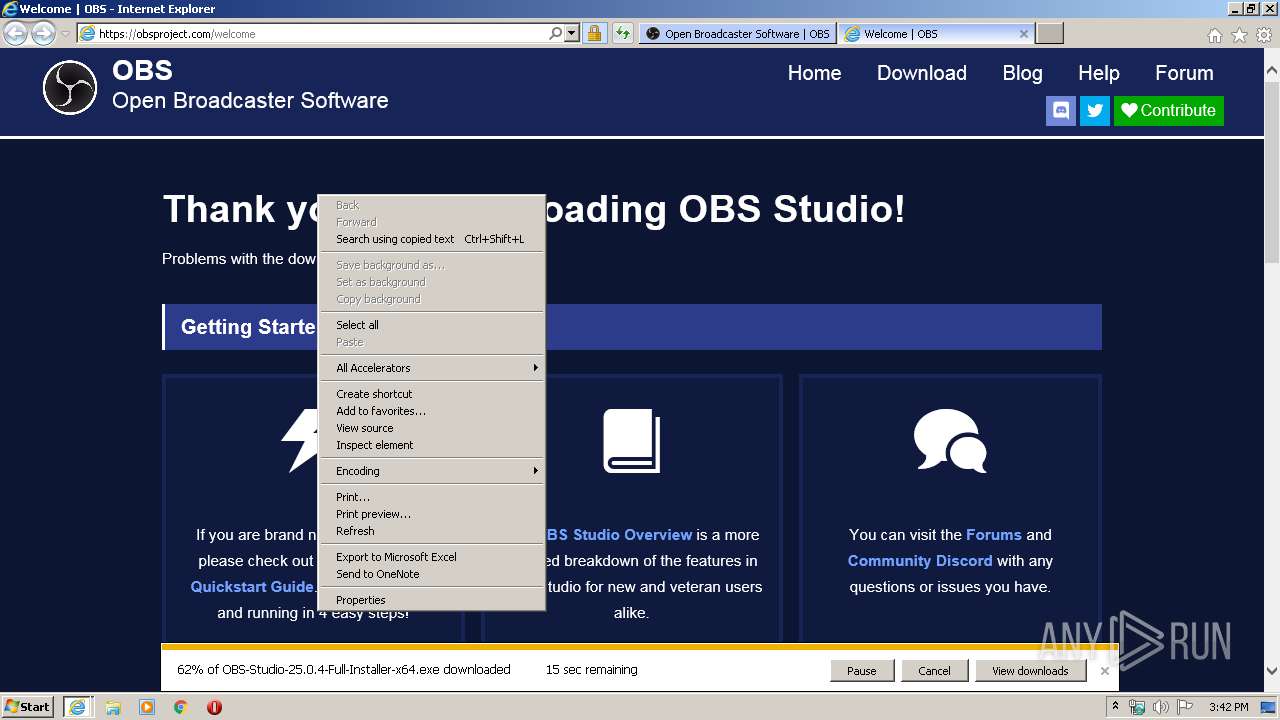
Task: Click the network tray icon
Action: tap(1137, 707)
